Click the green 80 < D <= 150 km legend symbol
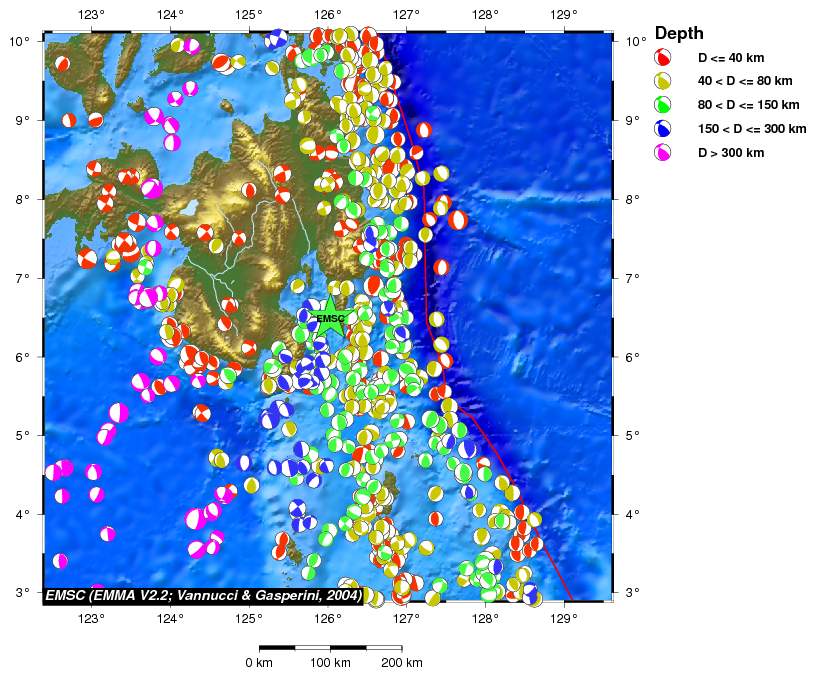Image resolution: width=816 pixels, height=677 pixels. click(x=661, y=105)
